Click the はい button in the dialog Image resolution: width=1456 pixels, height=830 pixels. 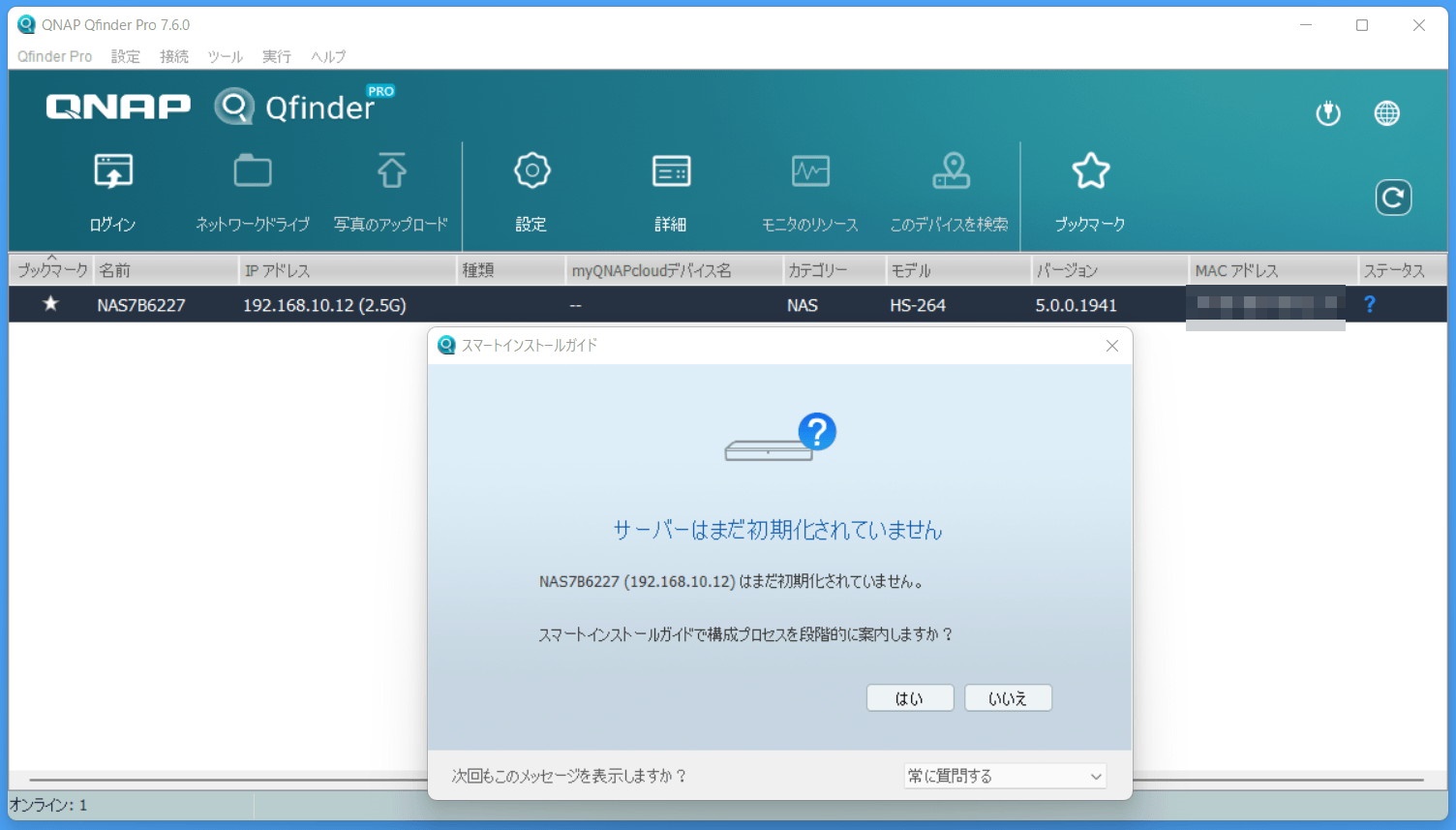[x=910, y=698]
